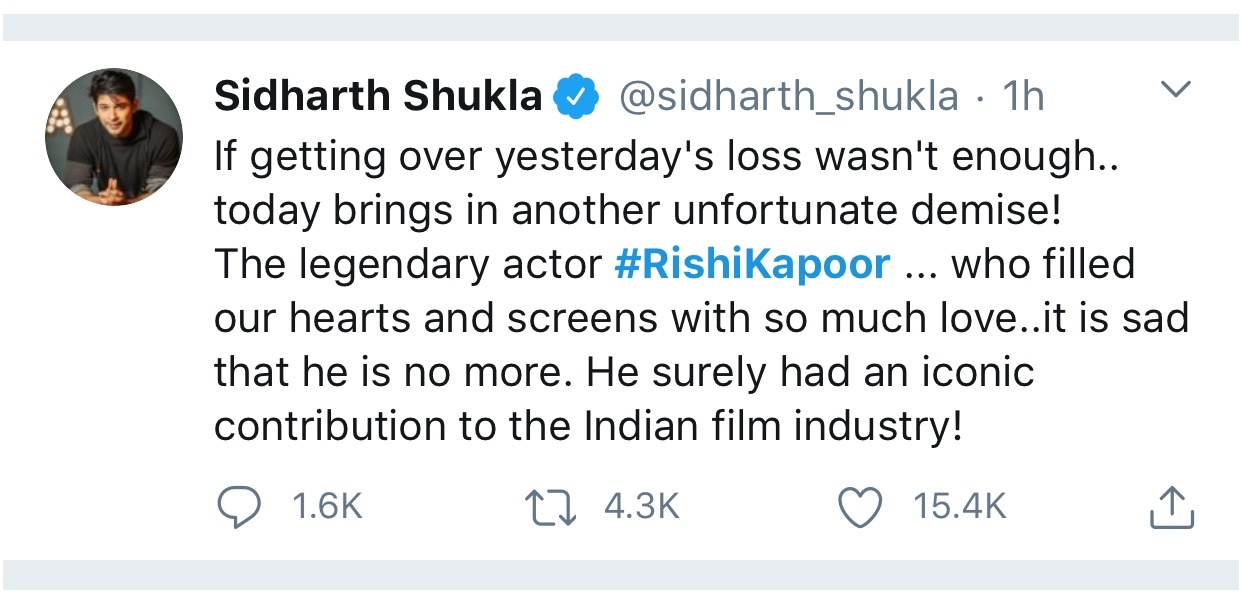Screen dimensions: 1242x606
Task: Click the gray divider bar below the tweet
Action: pyautogui.click(x=621, y=574)
